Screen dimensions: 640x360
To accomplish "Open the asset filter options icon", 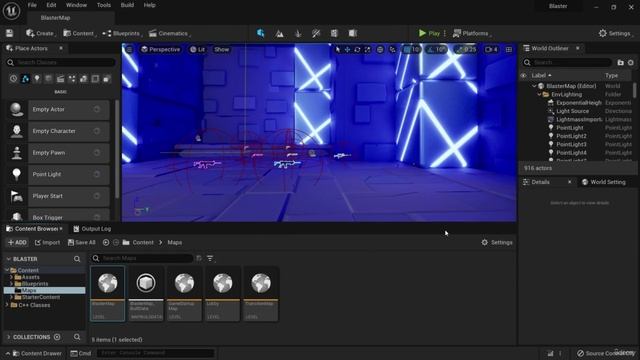I will tap(210, 258).
